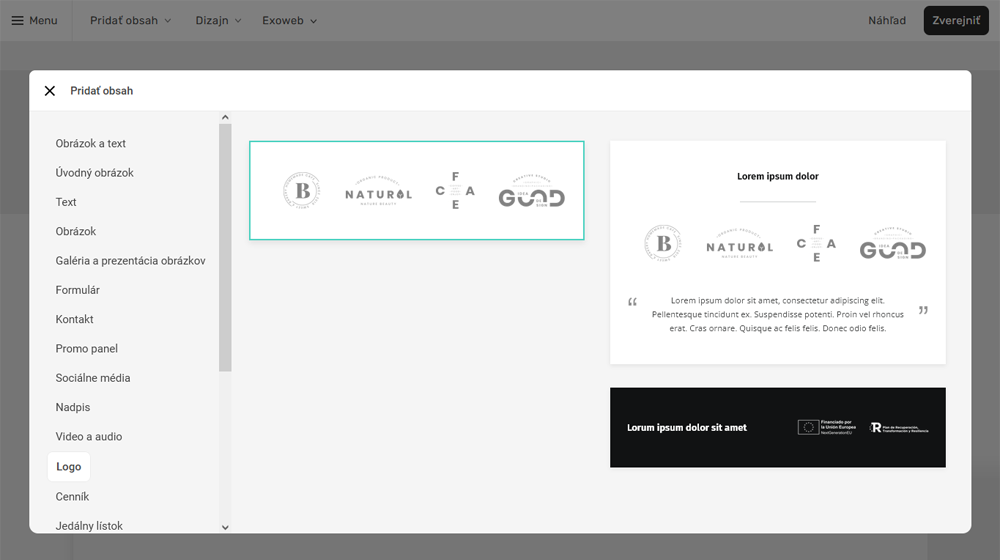Open the hamburger Menu
Screen dimensions: 1000x560
[34, 20]
